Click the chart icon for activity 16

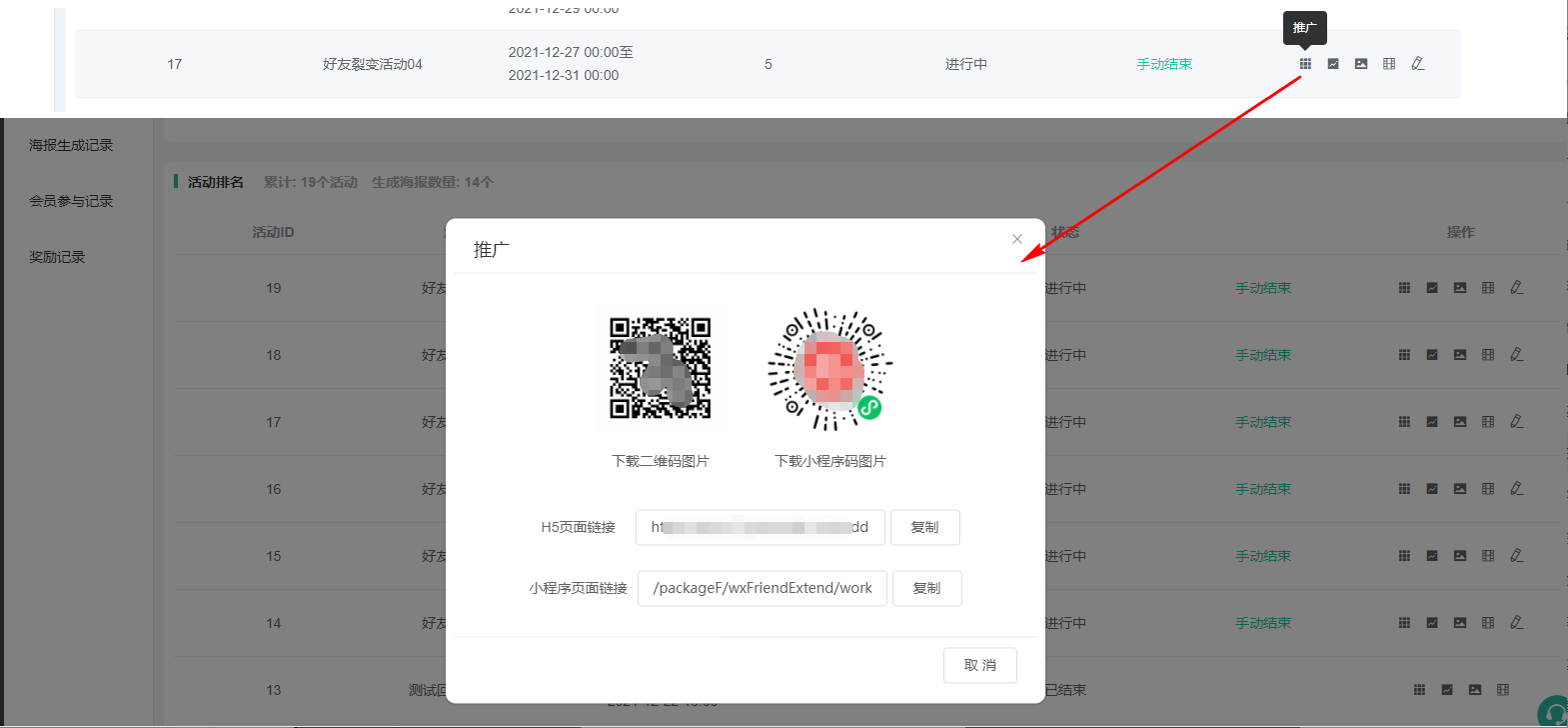pyautogui.click(x=1432, y=489)
